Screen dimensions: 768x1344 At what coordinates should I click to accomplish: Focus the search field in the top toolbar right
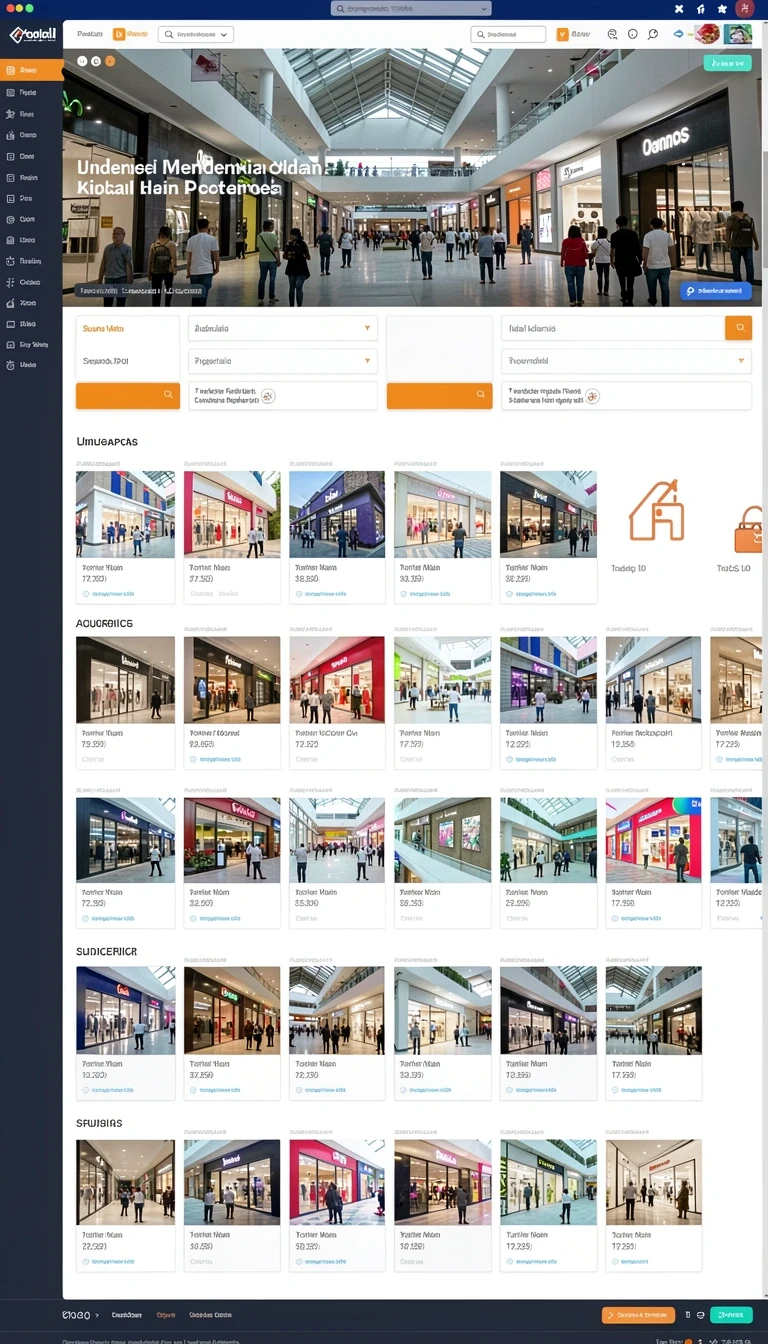click(508, 34)
